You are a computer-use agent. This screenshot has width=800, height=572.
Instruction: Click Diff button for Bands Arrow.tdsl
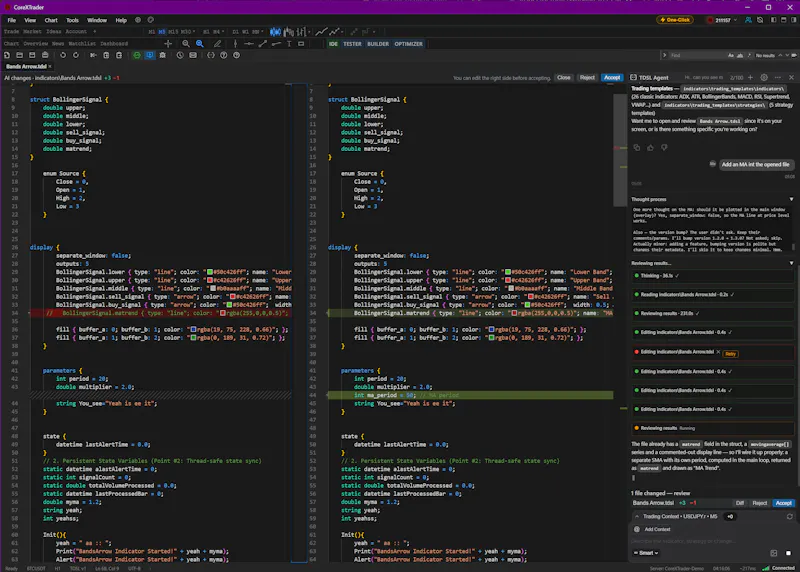740,503
